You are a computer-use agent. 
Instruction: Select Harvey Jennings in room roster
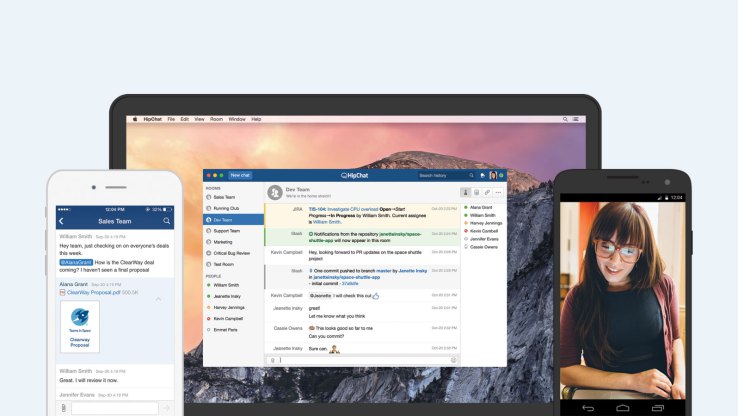[x=486, y=223]
